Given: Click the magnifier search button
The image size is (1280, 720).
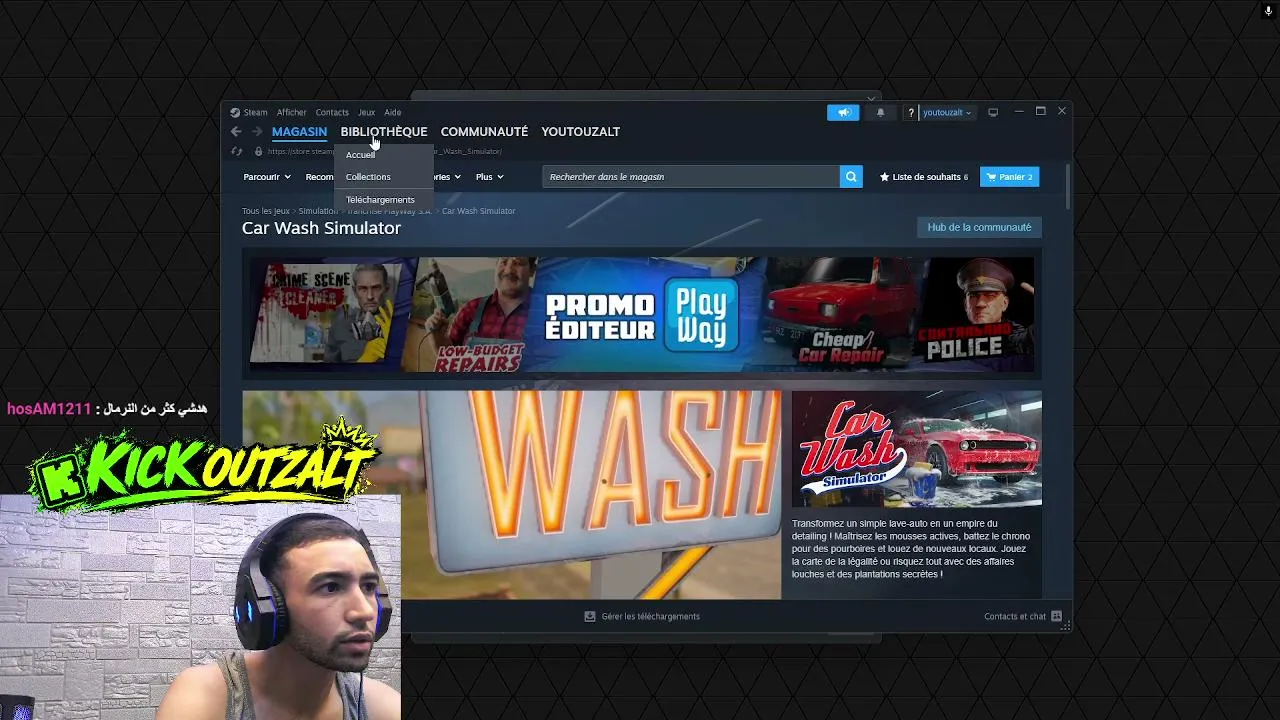Looking at the screenshot, I should coord(851,177).
